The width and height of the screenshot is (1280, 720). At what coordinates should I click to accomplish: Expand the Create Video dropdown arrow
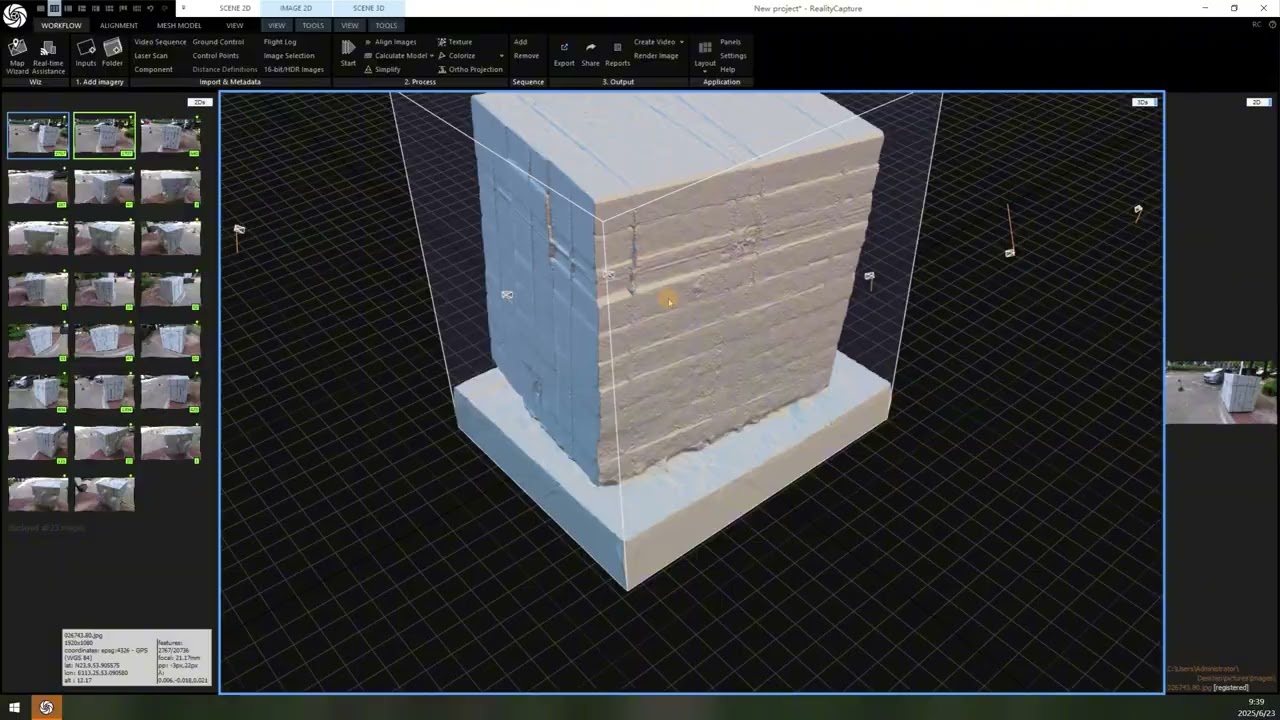tap(682, 42)
